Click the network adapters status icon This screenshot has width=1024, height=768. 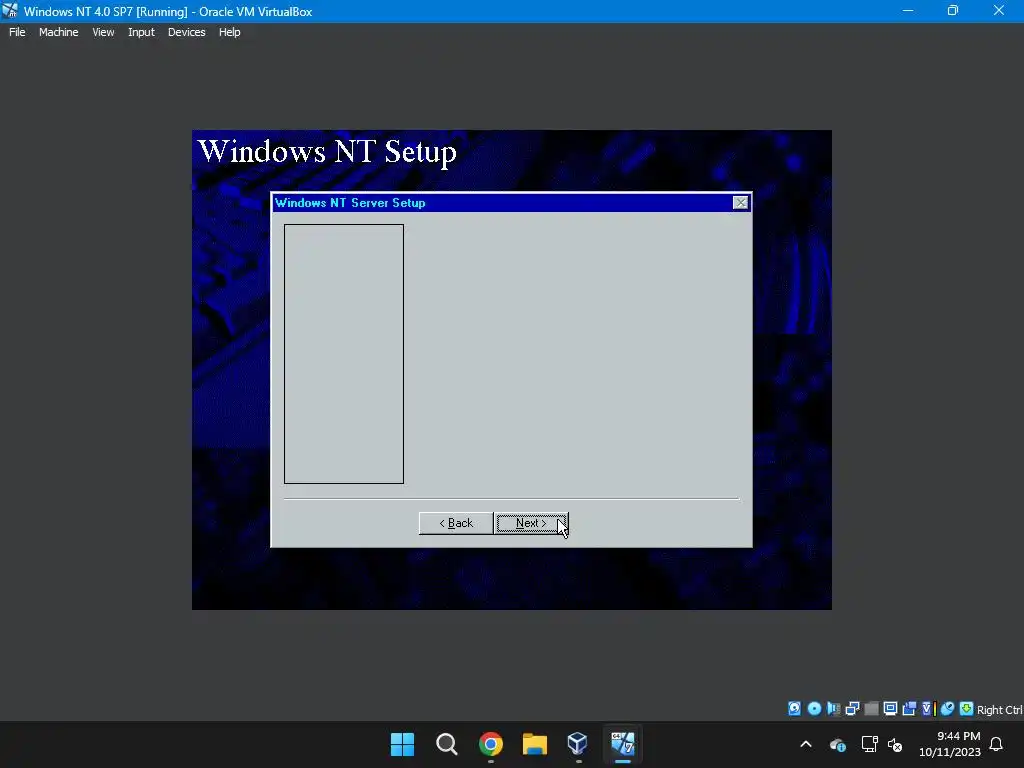pyautogui.click(x=852, y=709)
